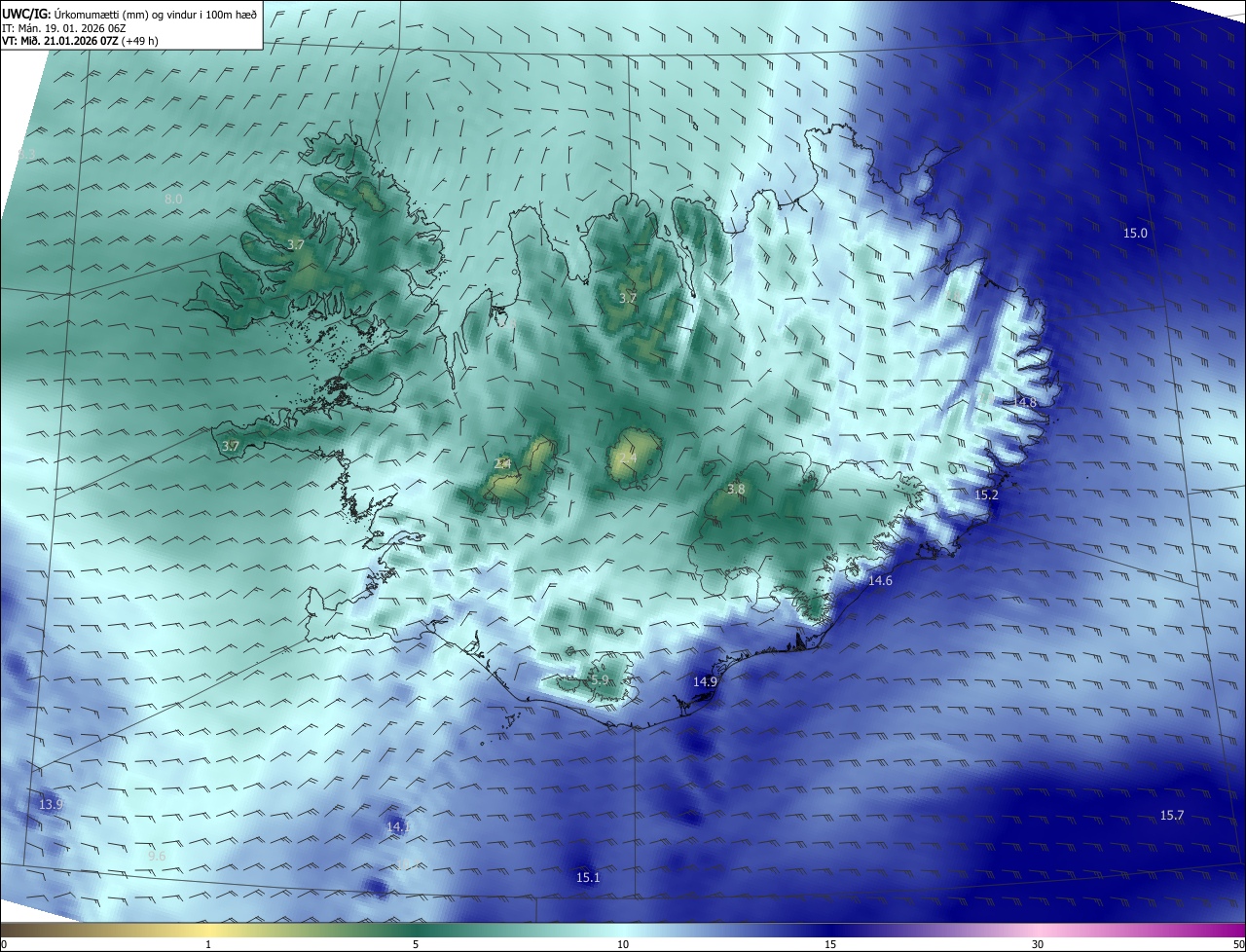Click the 15.1 value label
The height and width of the screenshot is (952, 1246).
[588, 878]
